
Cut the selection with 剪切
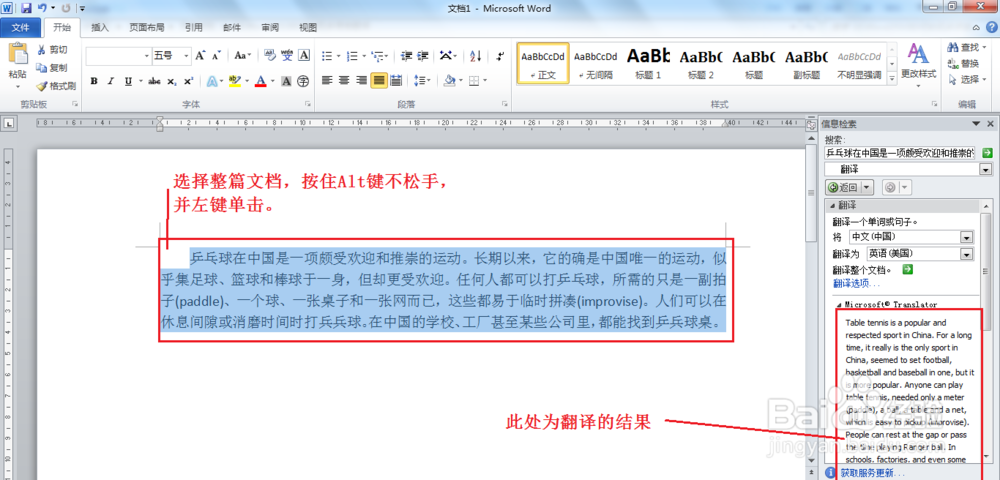(52, 50)
